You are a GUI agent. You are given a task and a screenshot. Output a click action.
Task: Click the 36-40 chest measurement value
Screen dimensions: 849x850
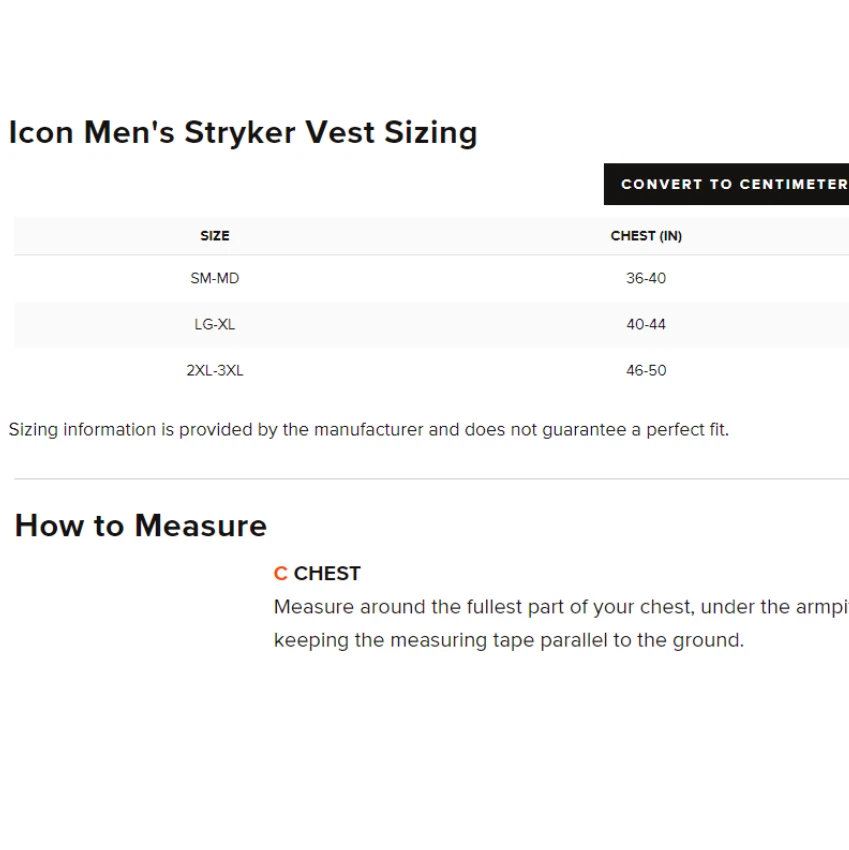pyautogui.click(x=646, y=278)
